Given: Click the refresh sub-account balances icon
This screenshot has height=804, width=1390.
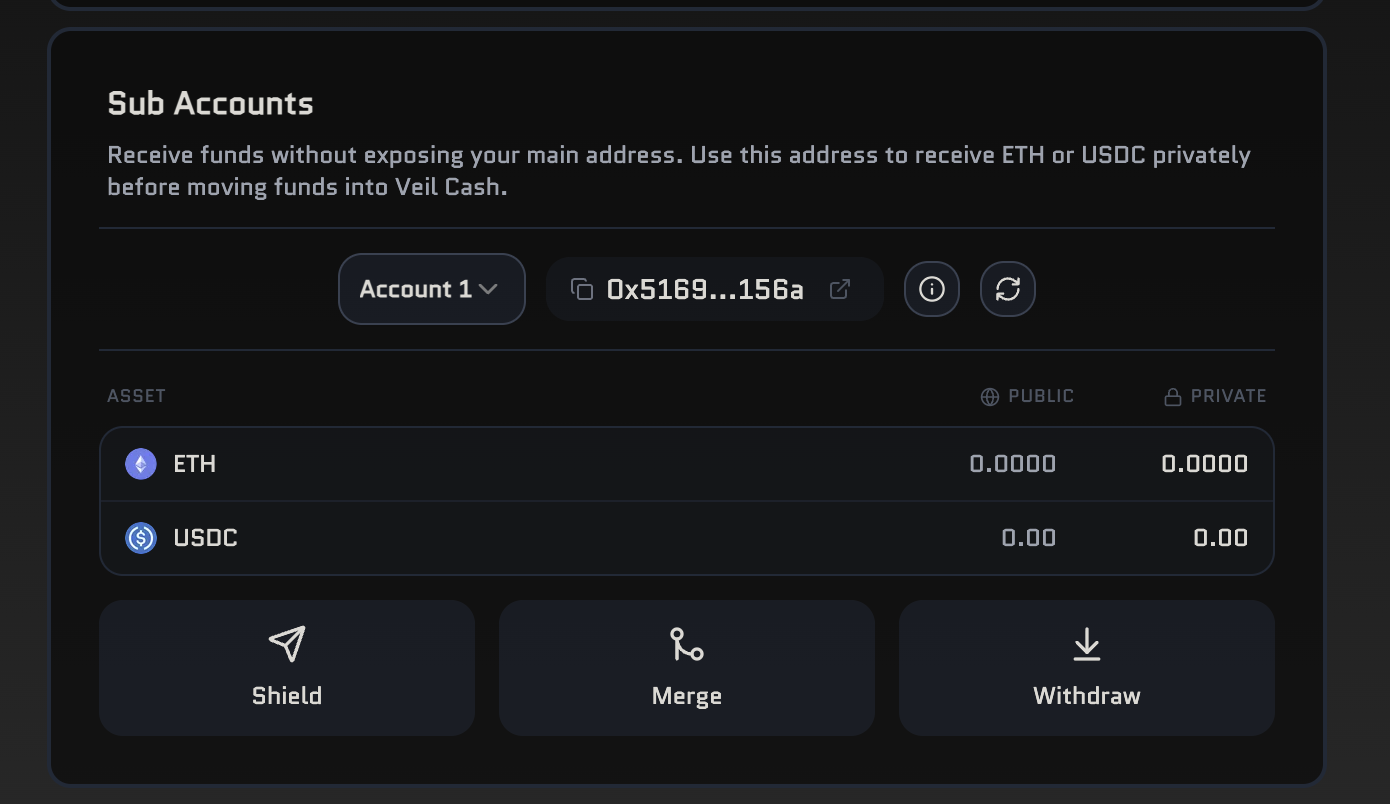Looking at the screenshot, I should point(1007,288).
